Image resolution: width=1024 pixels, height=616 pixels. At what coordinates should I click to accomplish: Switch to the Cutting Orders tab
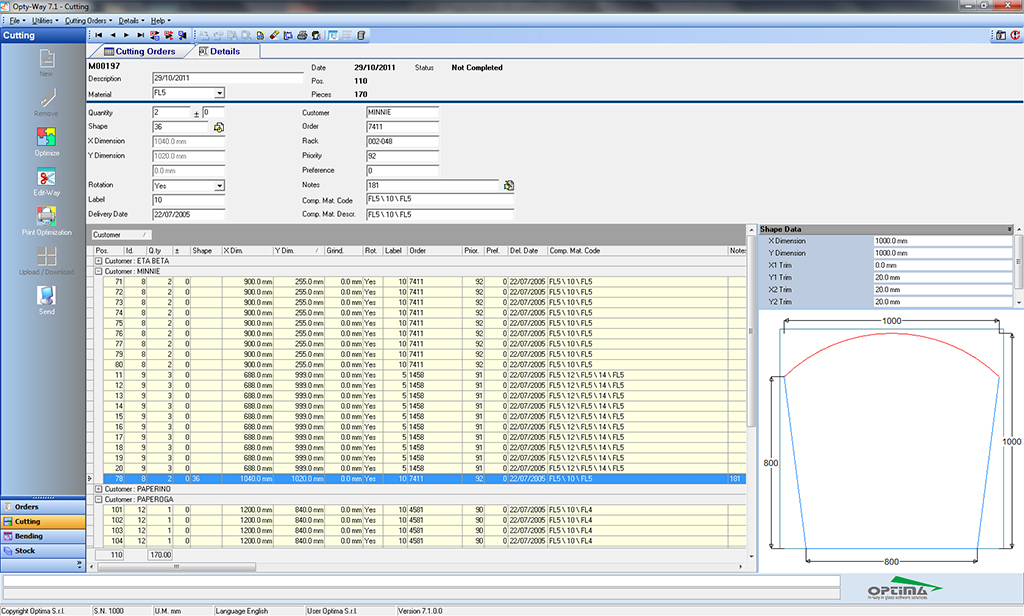140,51
